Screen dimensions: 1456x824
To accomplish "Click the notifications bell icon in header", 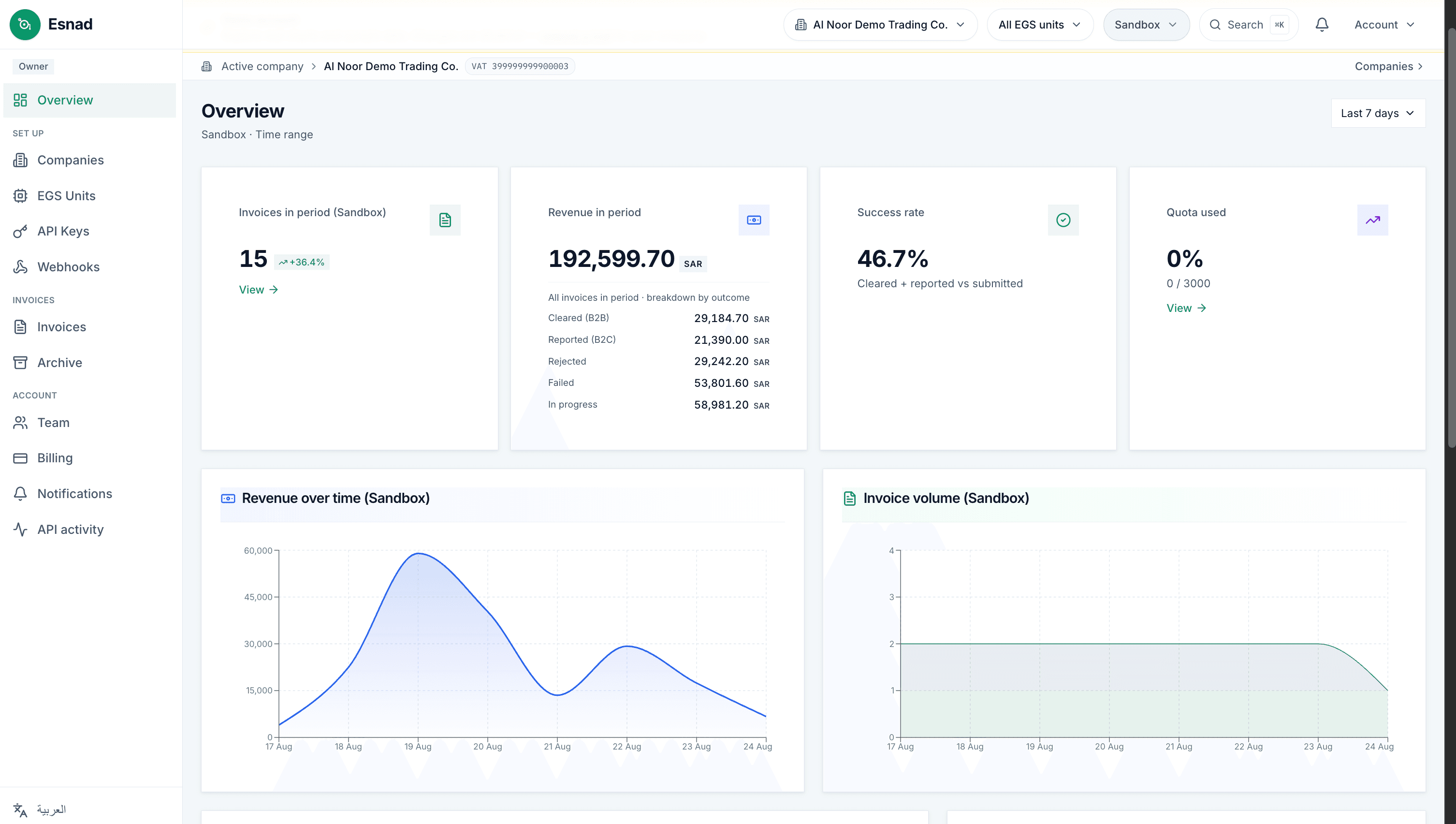I will coord(1322,24).
